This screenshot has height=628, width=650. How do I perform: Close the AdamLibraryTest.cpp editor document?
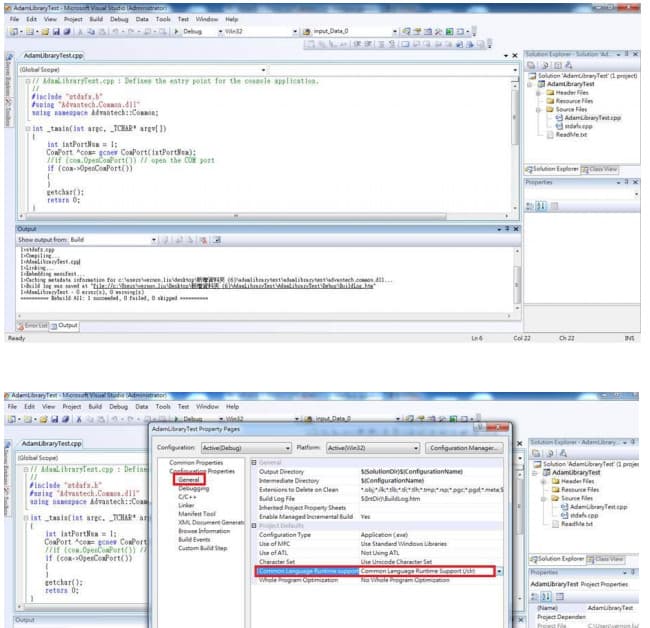pos(515,57)
